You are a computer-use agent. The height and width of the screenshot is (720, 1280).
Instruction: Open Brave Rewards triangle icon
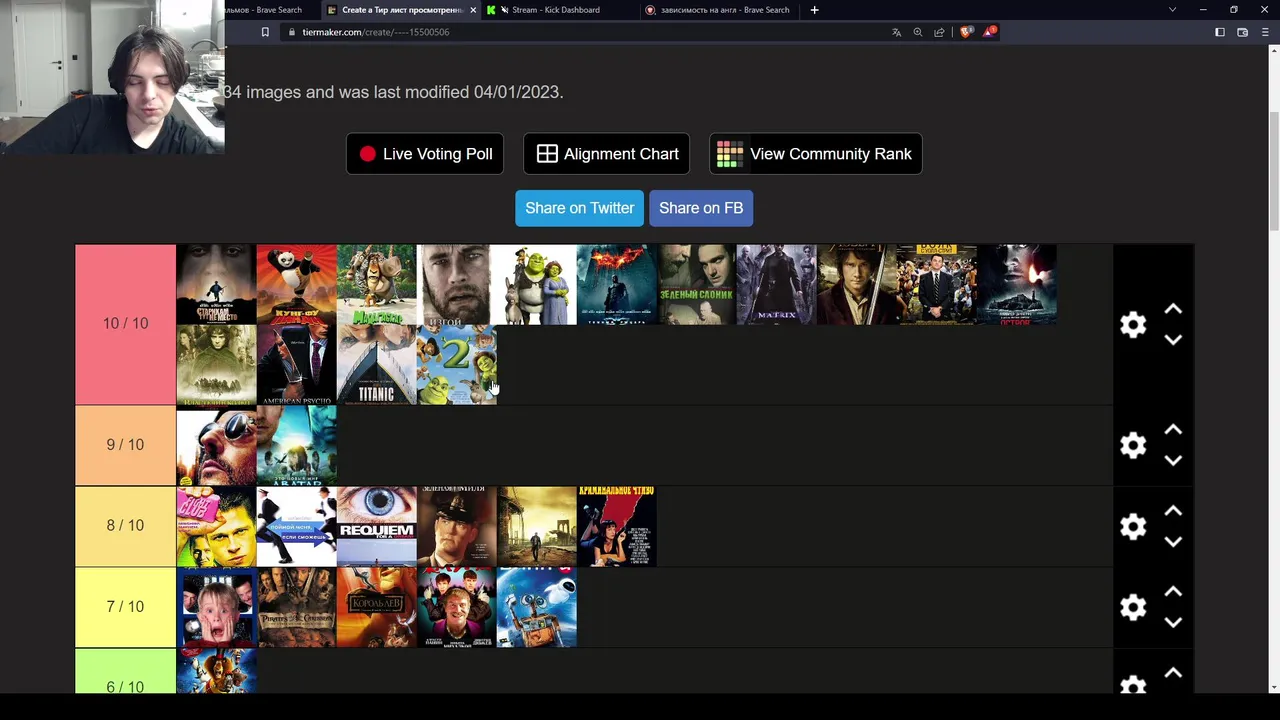pyautogui.click(x=989, y=32)
